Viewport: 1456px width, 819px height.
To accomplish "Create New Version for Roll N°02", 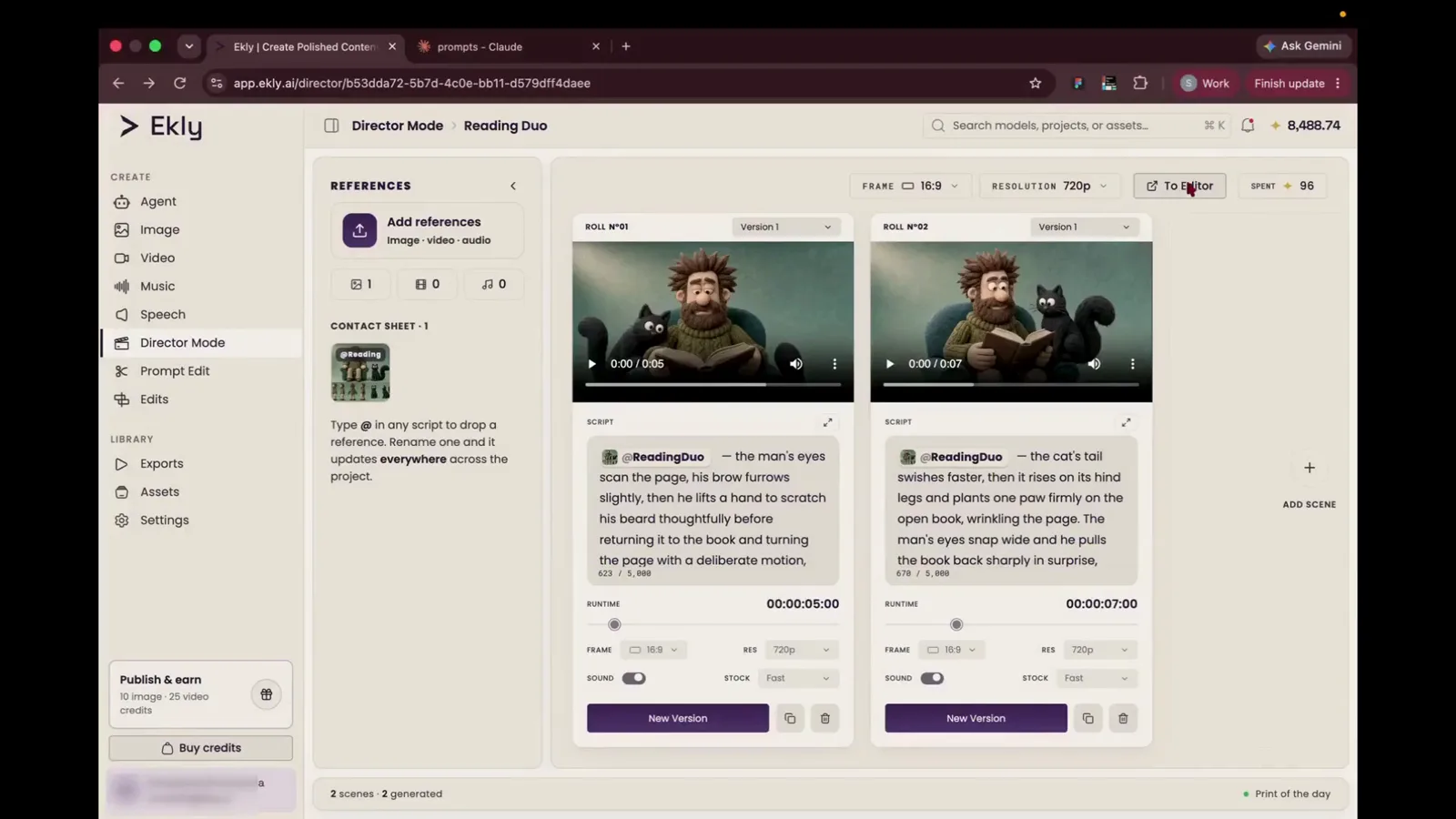I will click(976, 718).
